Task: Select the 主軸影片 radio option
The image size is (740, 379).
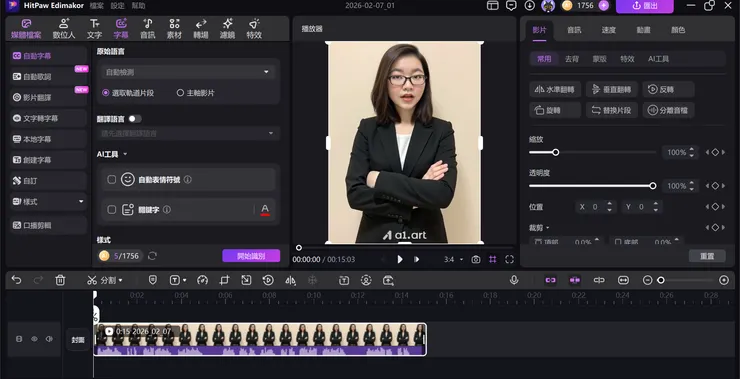Action: click(180, 93)
